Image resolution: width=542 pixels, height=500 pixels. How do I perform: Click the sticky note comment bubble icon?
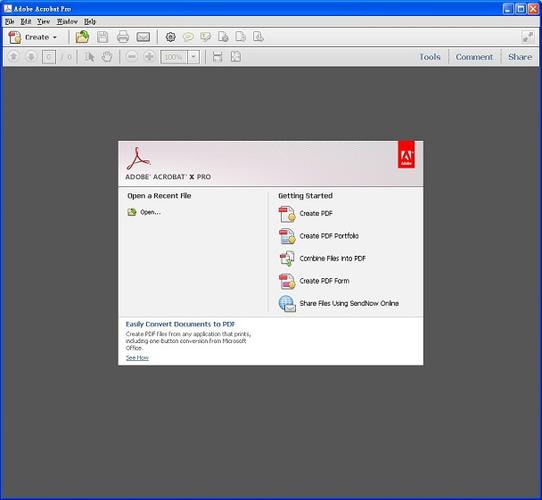(x=188, y=37)
